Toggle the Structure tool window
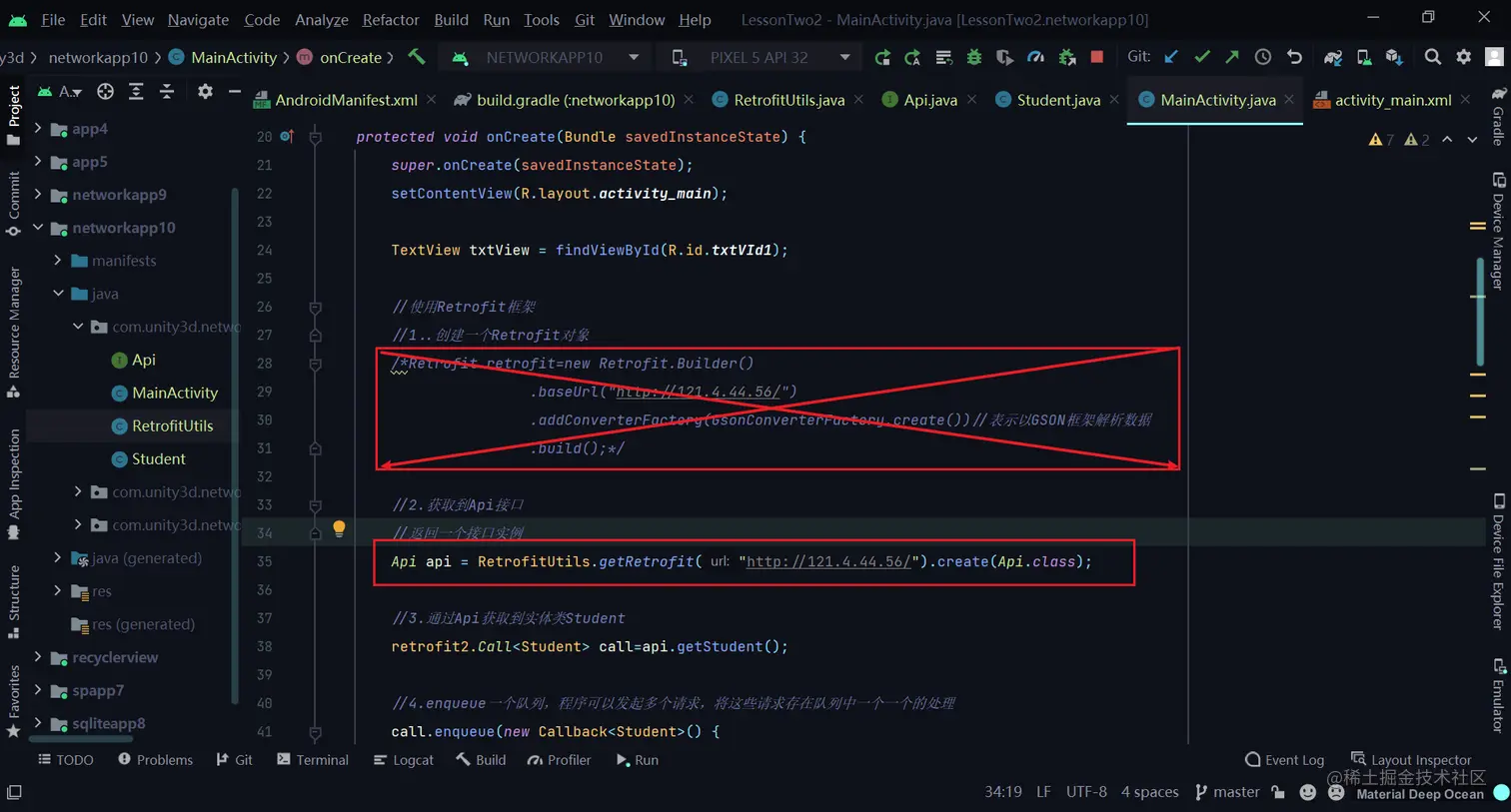Viewport: 1511px width, 812px height. pyautogui.click(x=13, y=601)
